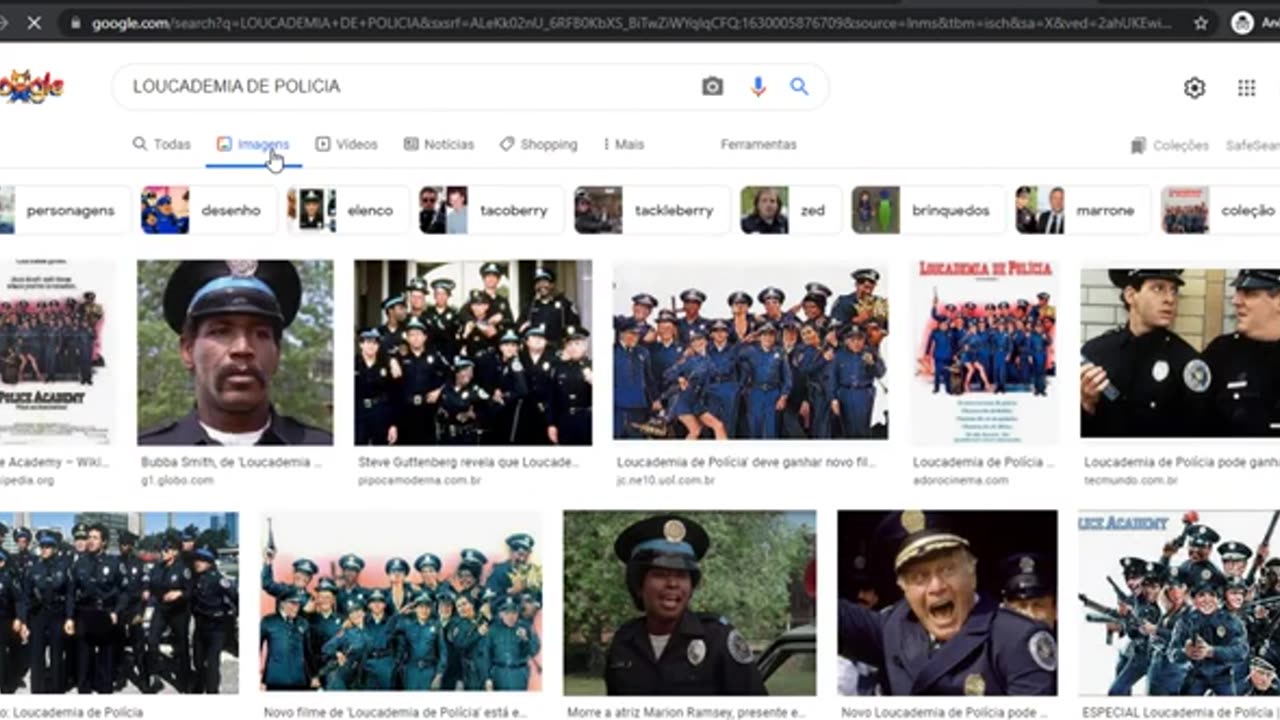This screenshot has width=1280, height=720.
Task: Go to the Shopping tab
Action: tap(538, 144)
